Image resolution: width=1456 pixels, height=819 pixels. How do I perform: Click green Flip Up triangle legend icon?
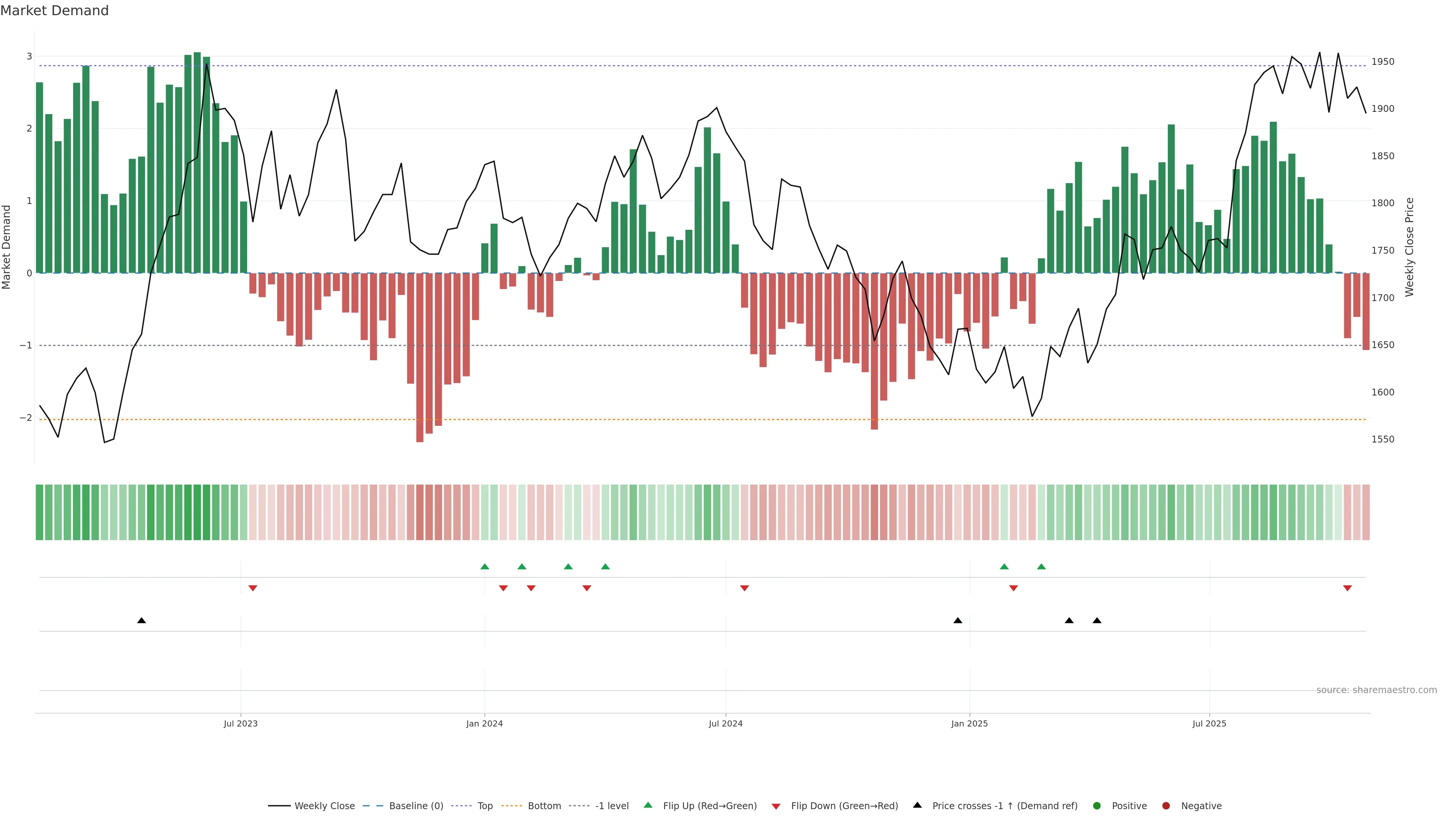648,805
